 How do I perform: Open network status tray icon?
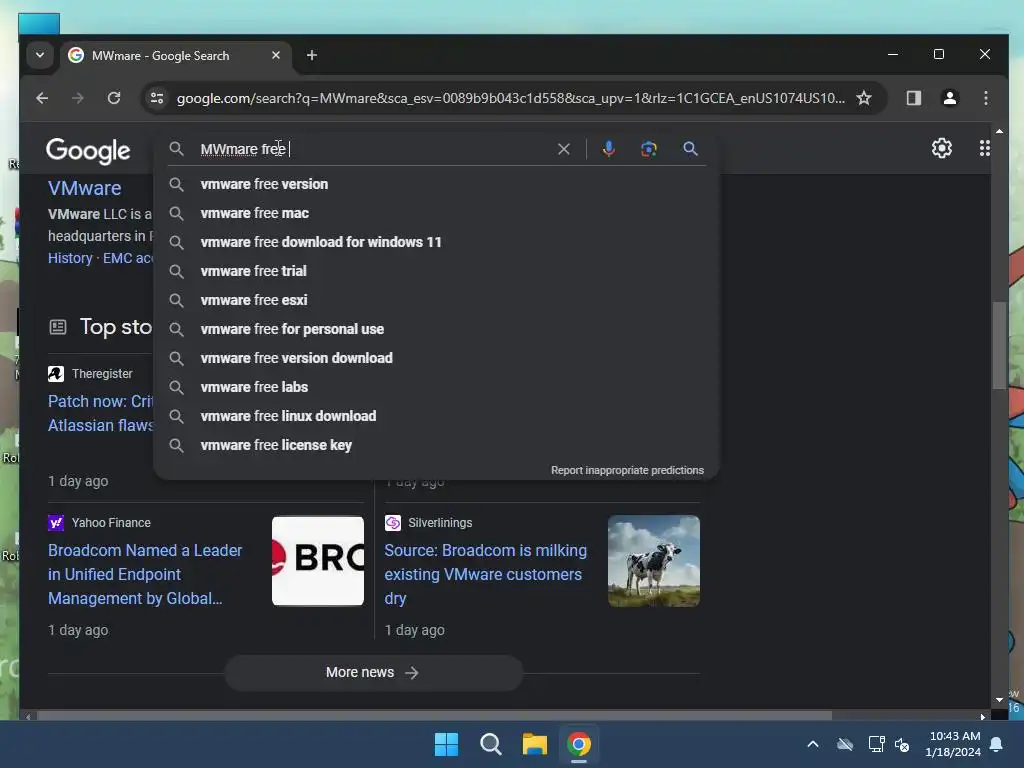(876, 744)
